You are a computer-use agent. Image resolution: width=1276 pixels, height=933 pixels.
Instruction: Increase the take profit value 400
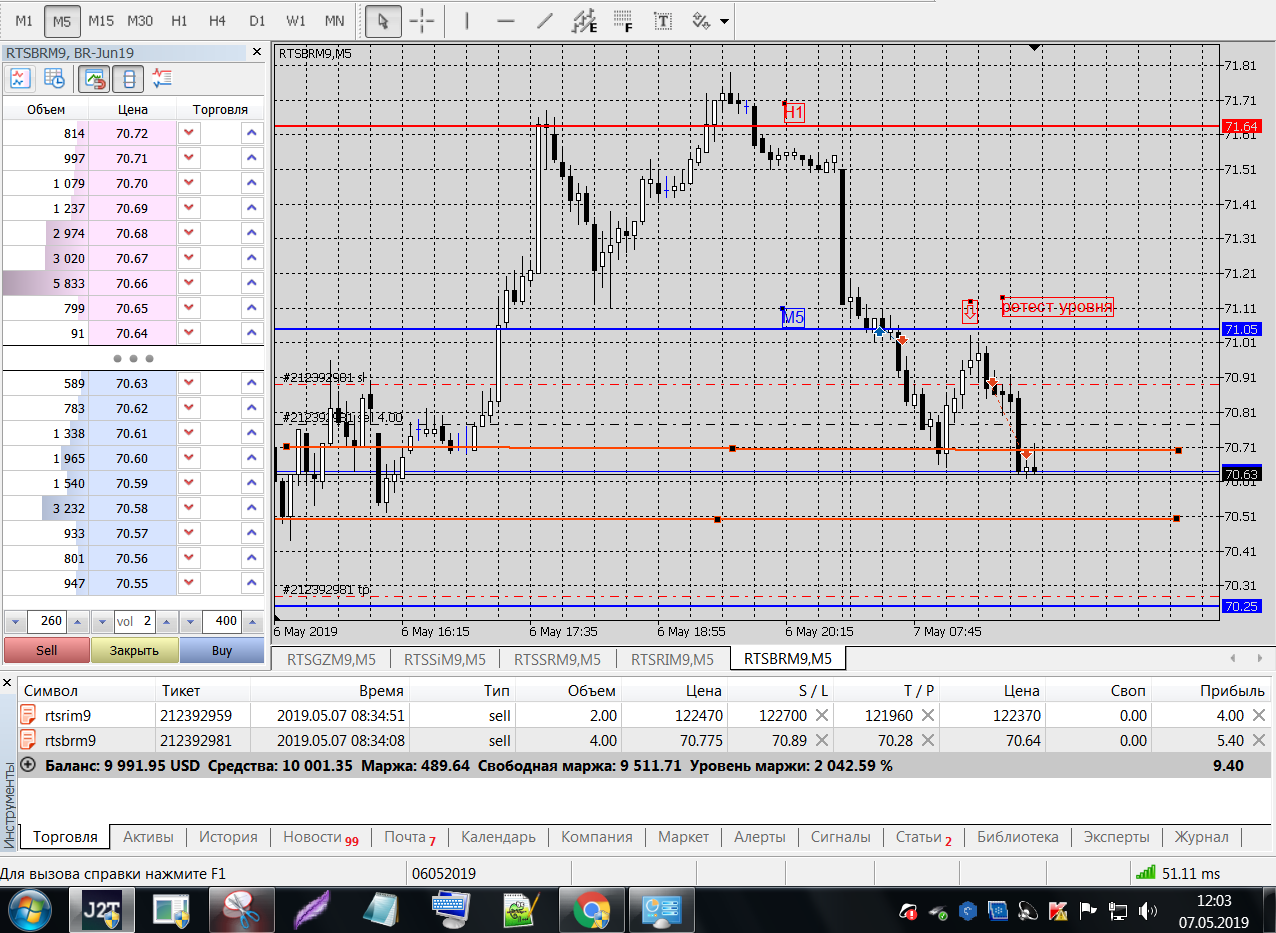click(252, 621)
